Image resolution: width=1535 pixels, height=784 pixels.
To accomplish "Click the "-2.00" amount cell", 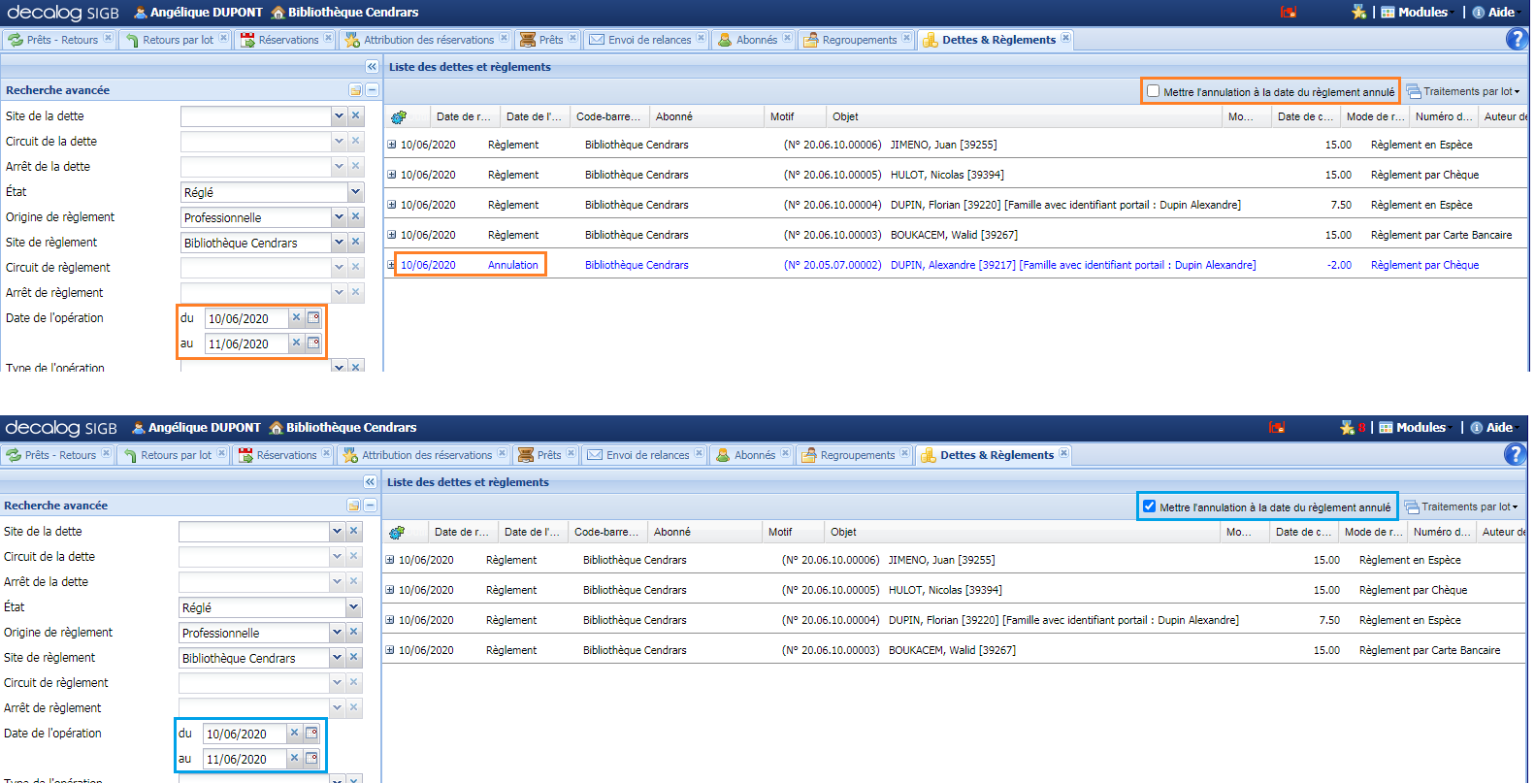I will click(1339, 265).
